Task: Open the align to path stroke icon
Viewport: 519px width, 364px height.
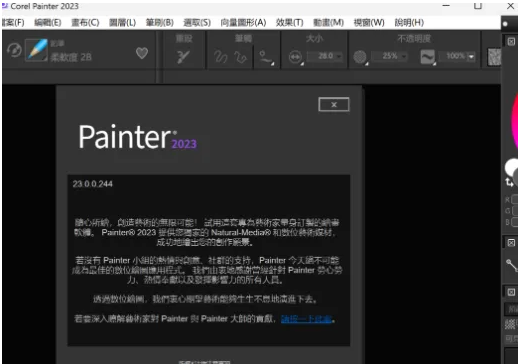Action: point(266,57)
